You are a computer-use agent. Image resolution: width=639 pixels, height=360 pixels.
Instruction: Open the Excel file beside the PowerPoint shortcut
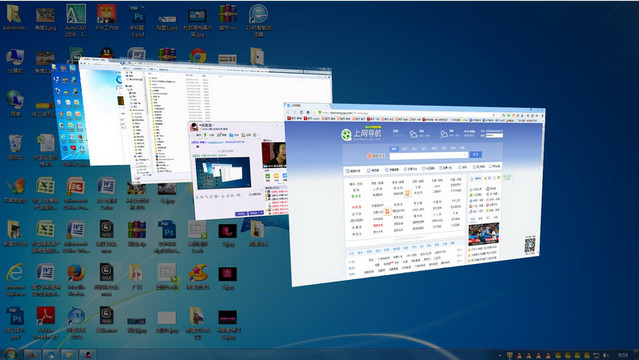coord(45,193)
